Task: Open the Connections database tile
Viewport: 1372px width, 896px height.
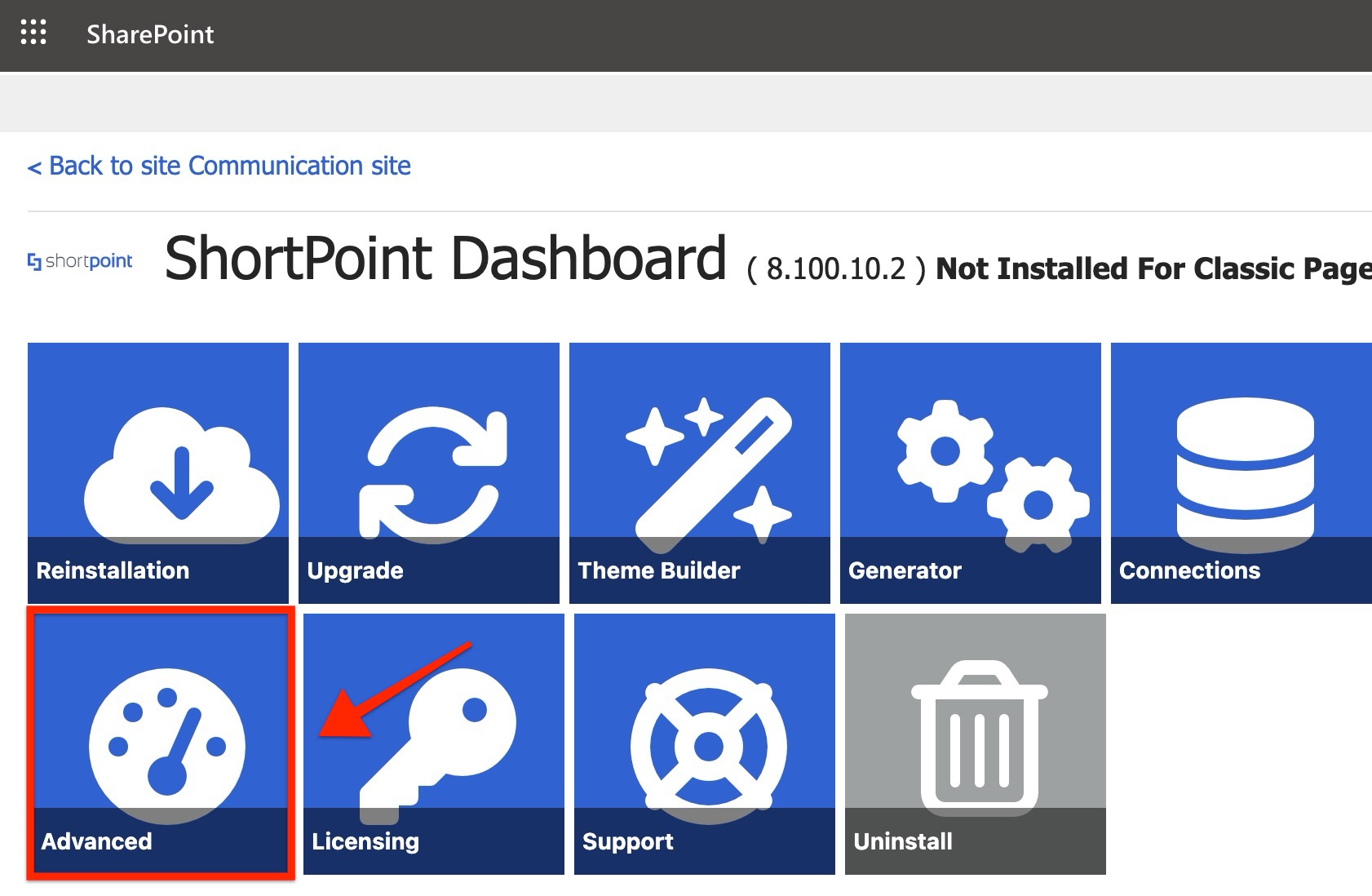Action: tap(1241, 473)
